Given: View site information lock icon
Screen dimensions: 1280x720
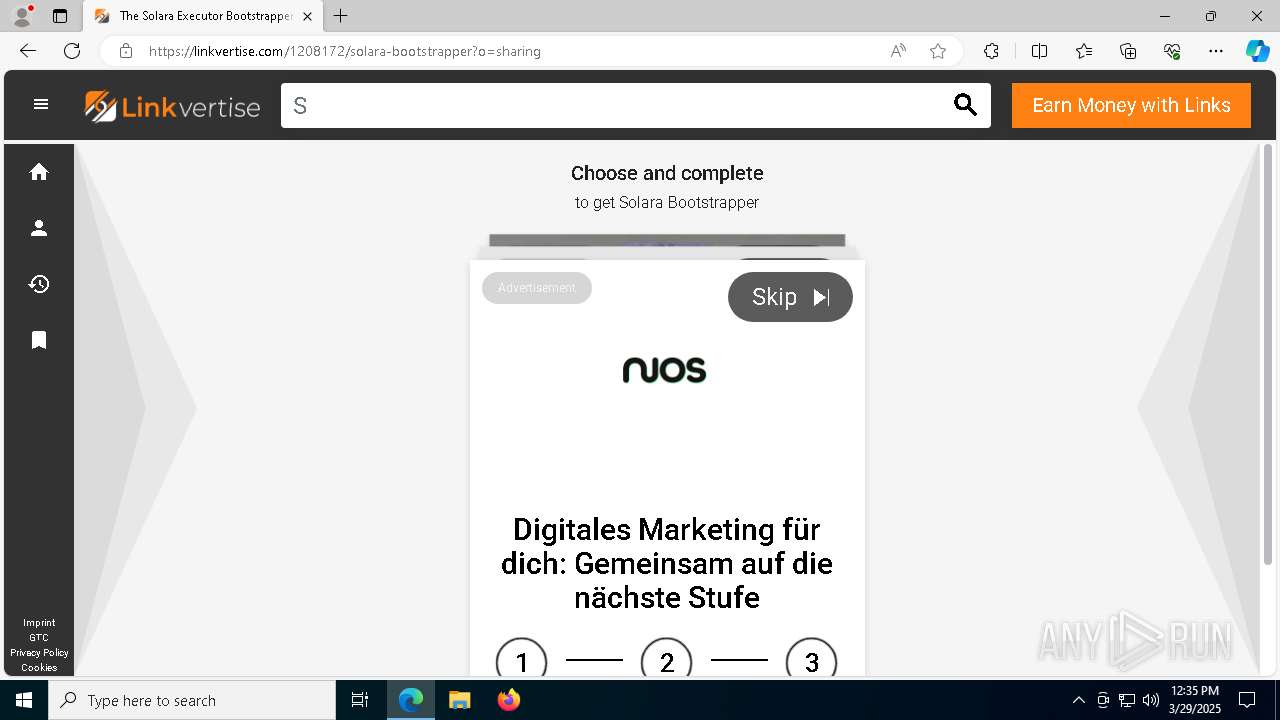Looking at the screenshot, I should (126, 51).
